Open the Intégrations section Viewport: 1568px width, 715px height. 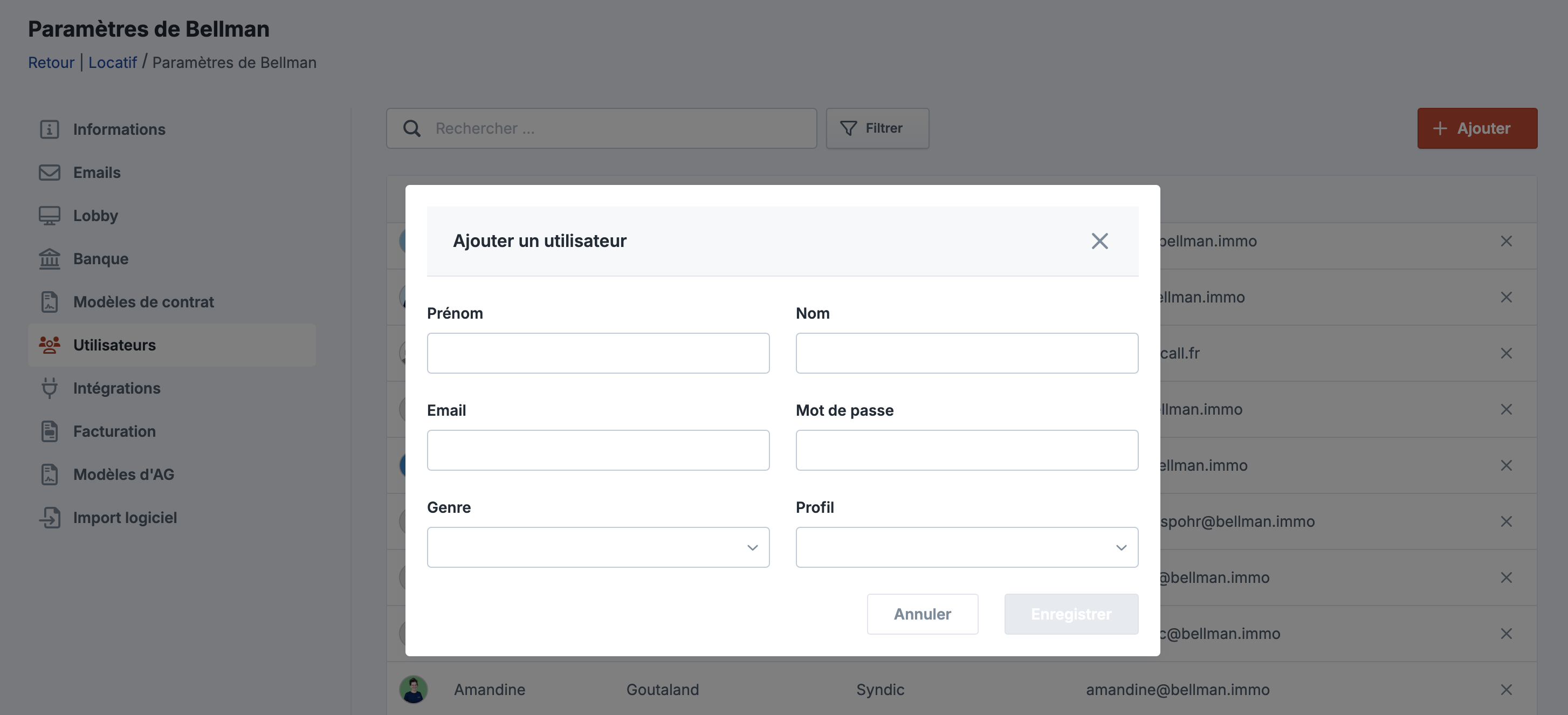tap(171, 388)
